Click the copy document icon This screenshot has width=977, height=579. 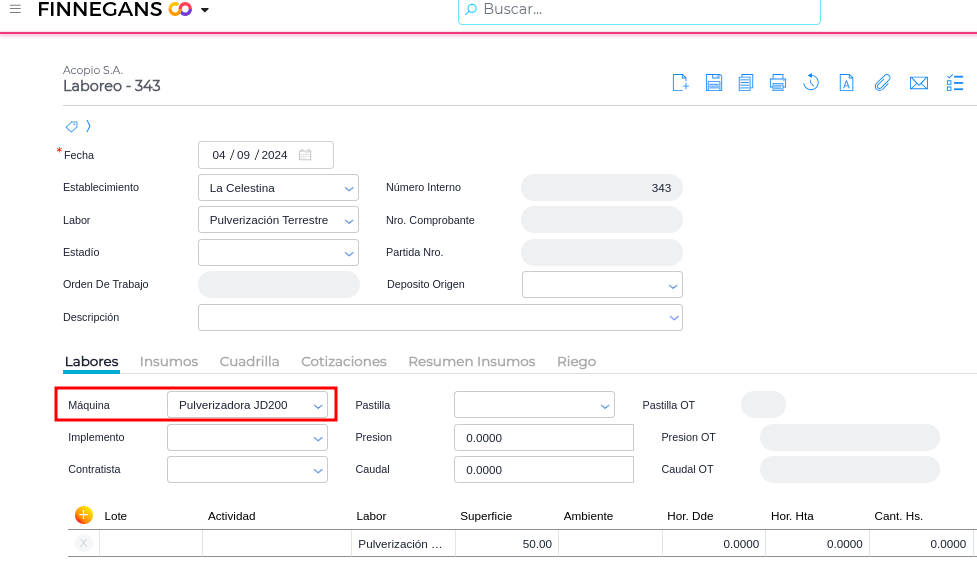[x=746, y=83]
